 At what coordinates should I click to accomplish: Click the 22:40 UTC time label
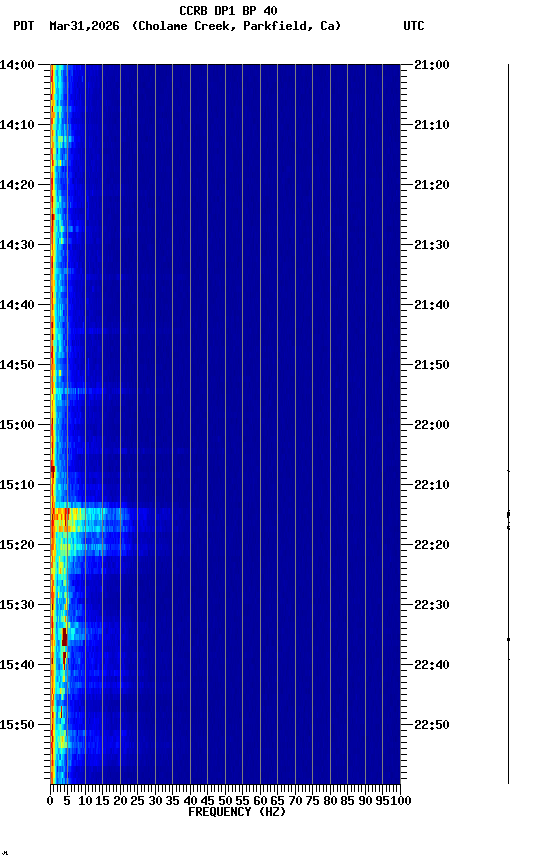tap(432, 666)
